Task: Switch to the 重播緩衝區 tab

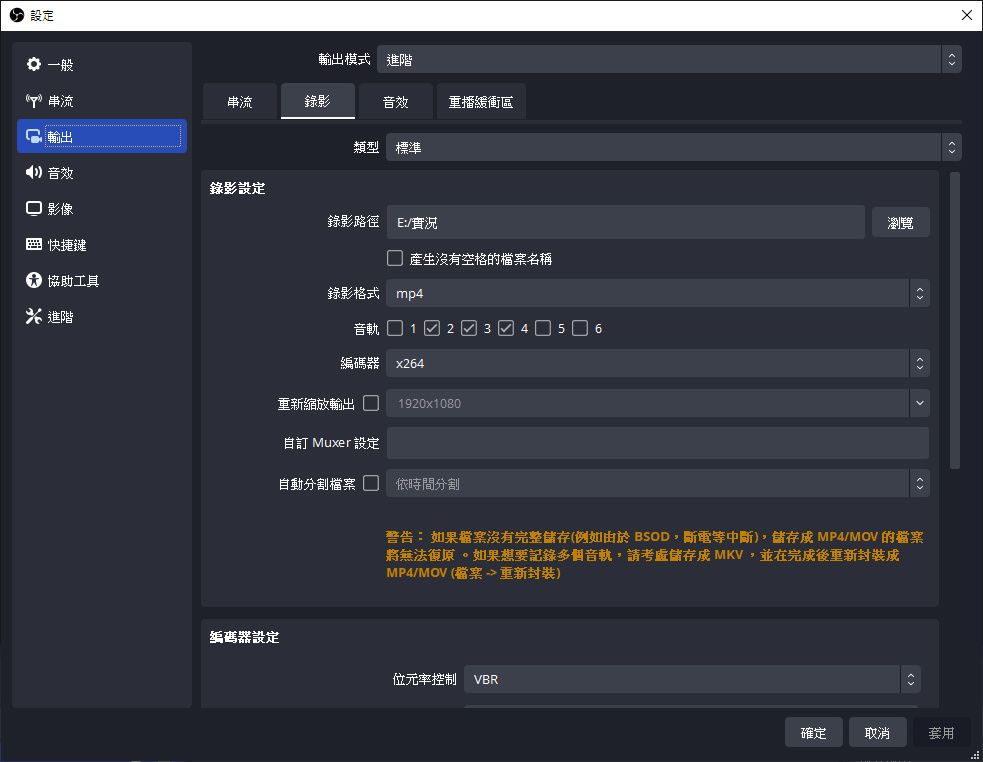Action: click(481, 101)
